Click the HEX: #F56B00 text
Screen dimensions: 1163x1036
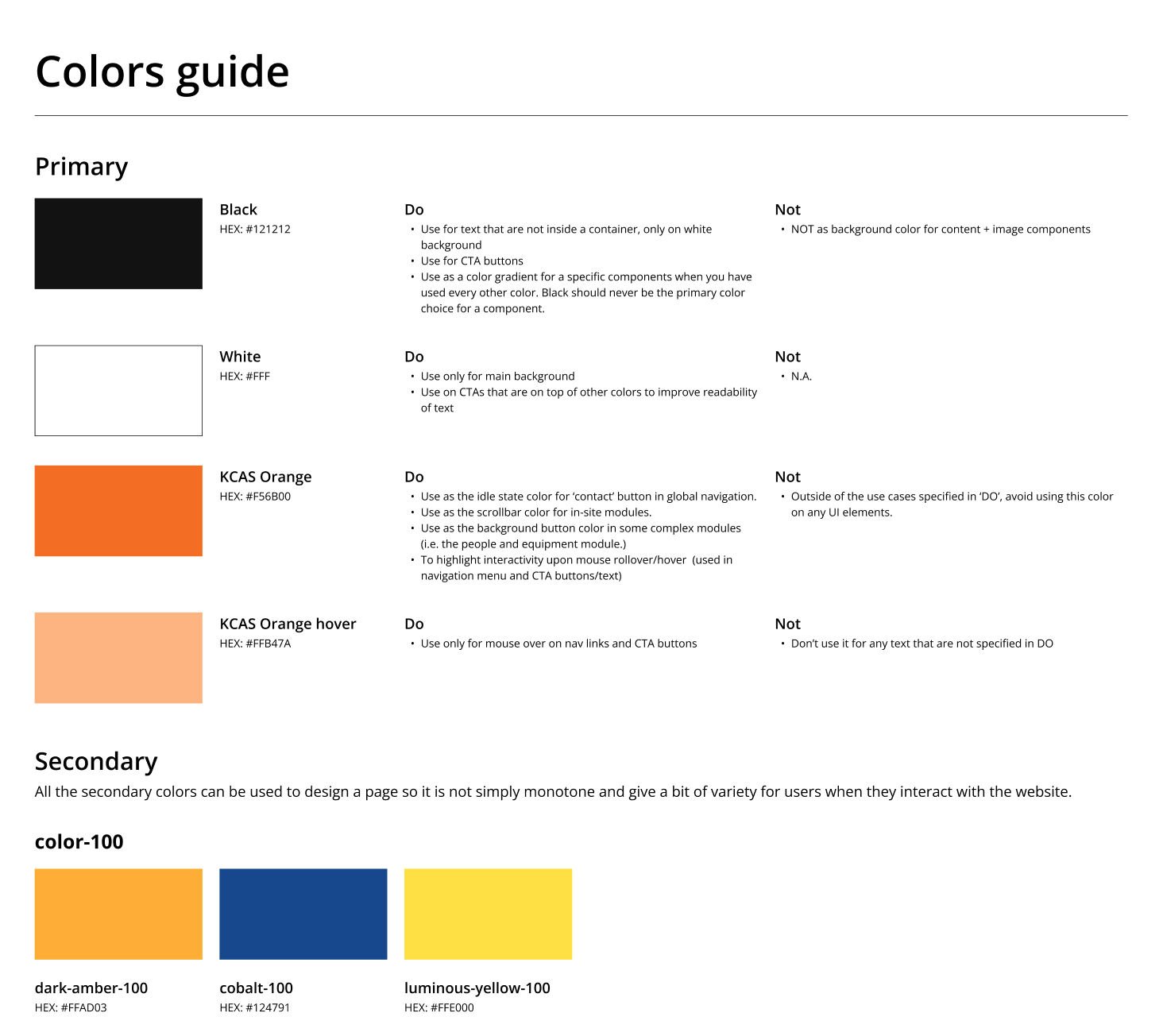(255, 497)
